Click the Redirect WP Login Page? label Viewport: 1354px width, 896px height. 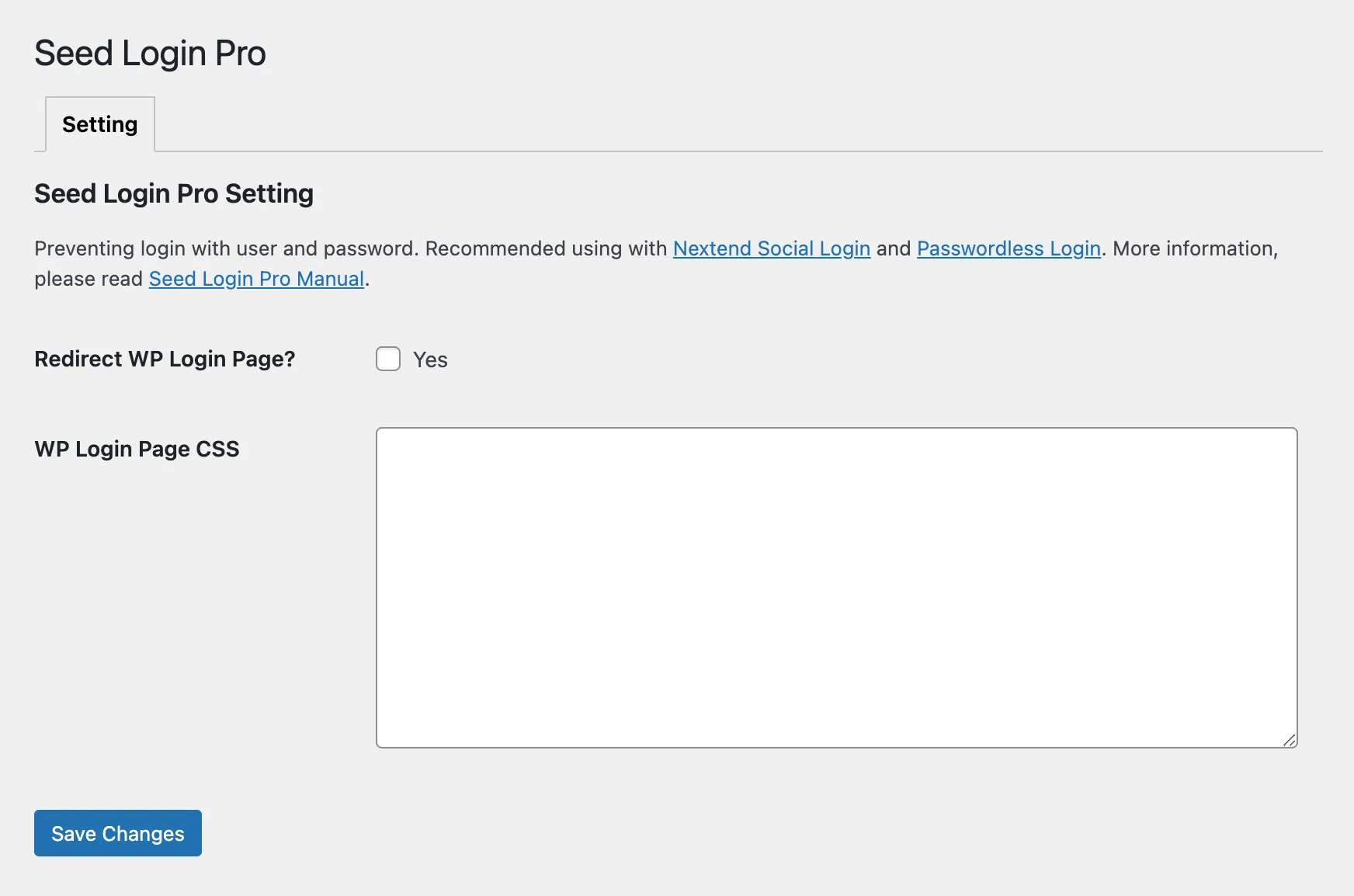[165, 359]
